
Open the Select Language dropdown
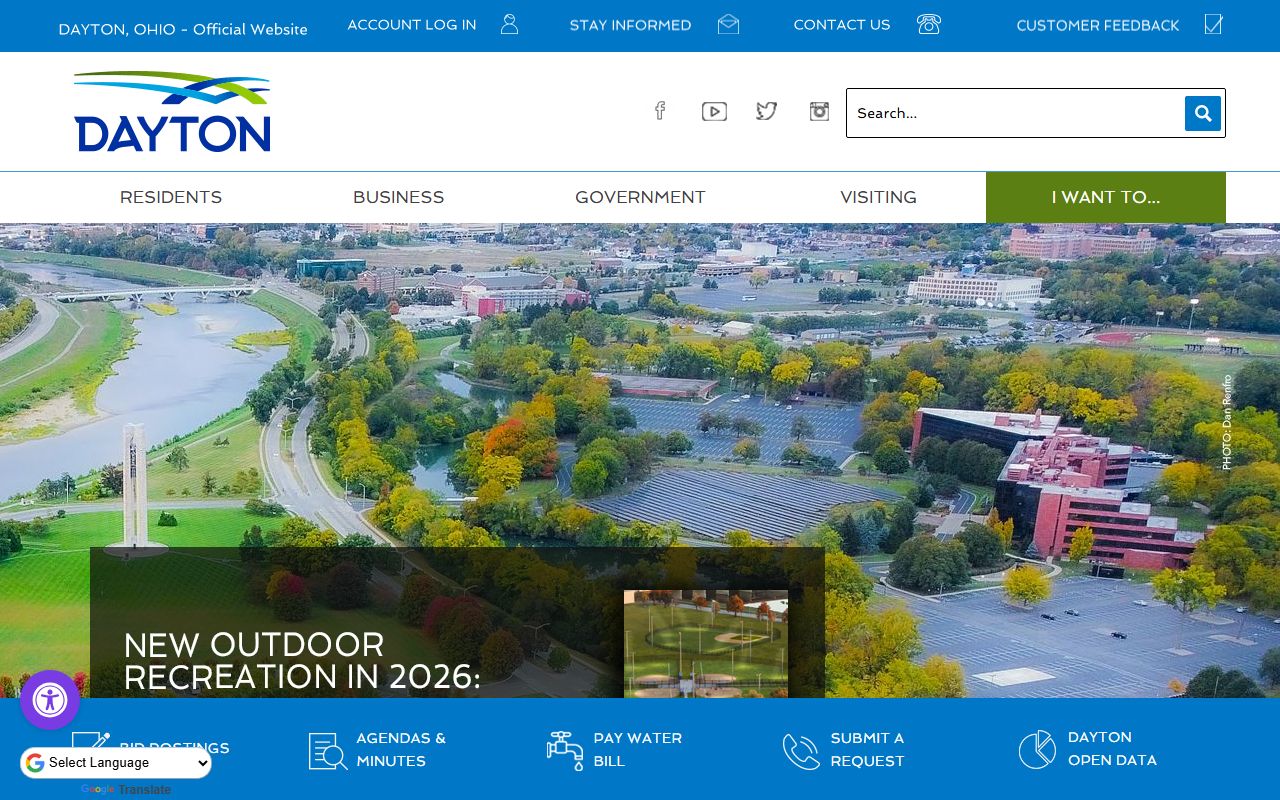[x=116, y=763]
